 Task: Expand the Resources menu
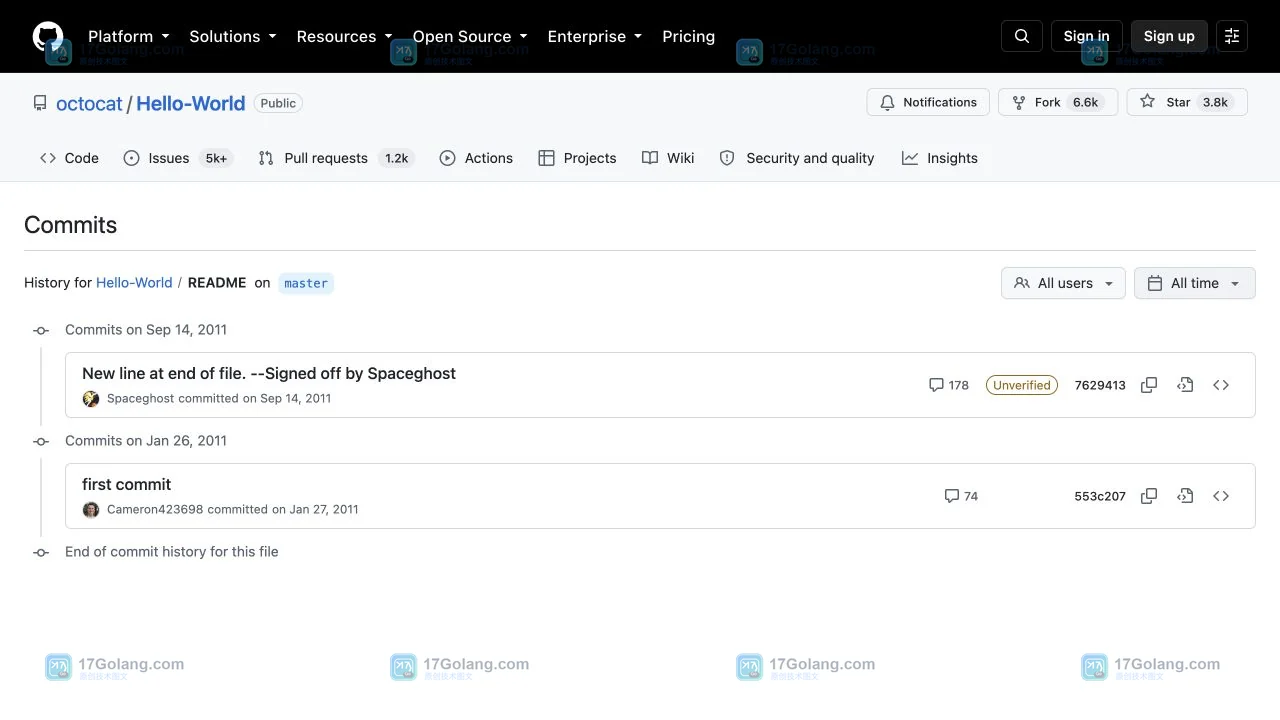point(344,36)
